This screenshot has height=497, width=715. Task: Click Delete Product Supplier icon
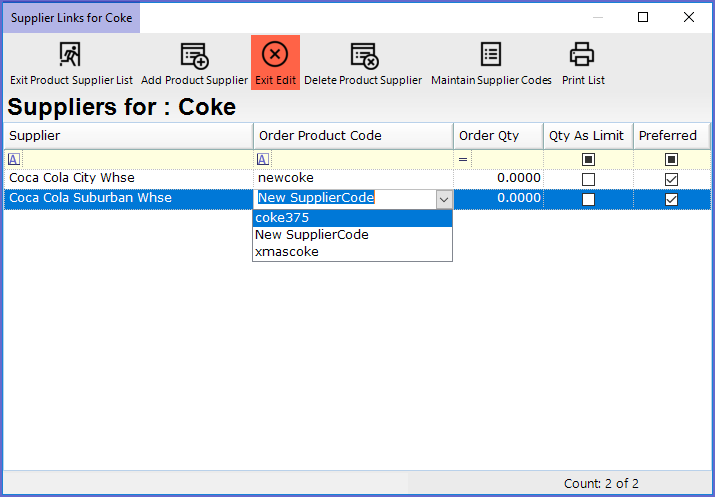pos(363,55)
